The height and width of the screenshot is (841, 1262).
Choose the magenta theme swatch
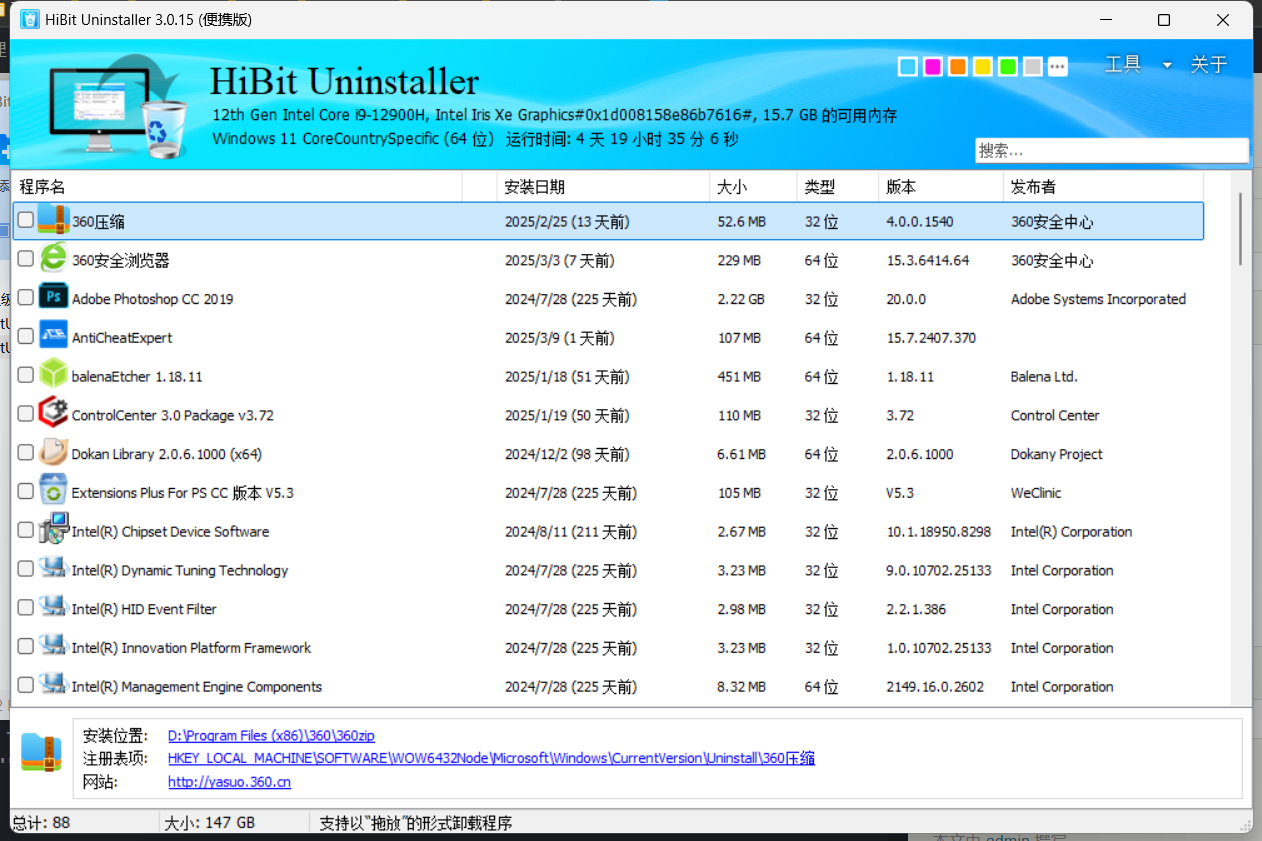pos(933,66)
